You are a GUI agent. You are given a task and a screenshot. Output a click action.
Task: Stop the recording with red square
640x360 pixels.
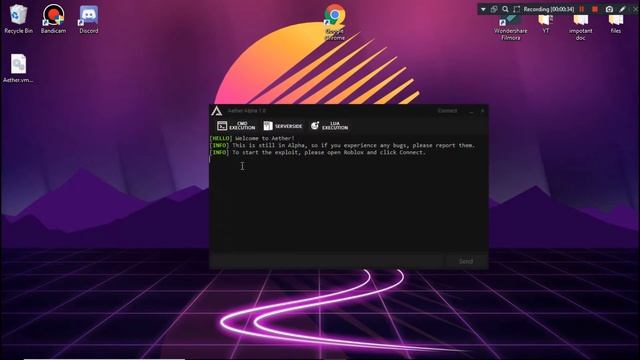pyautogui.click(x=595, y=9)
